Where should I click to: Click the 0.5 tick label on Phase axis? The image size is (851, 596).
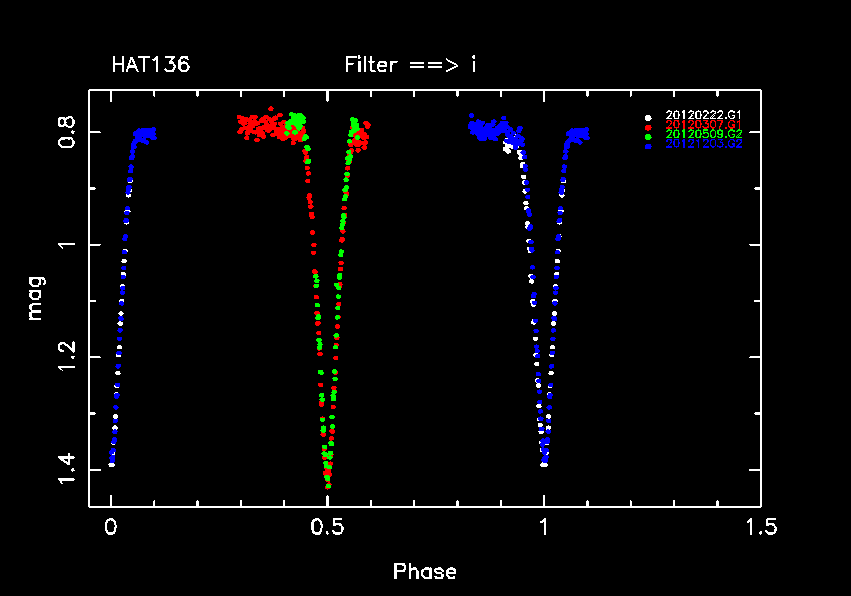click(x=327, y=526)
